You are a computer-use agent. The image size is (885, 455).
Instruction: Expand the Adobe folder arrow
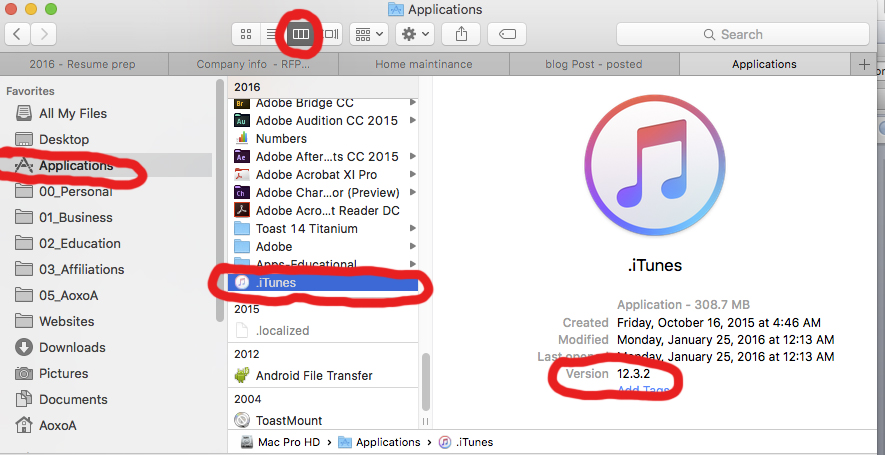[x=413, y=247]
